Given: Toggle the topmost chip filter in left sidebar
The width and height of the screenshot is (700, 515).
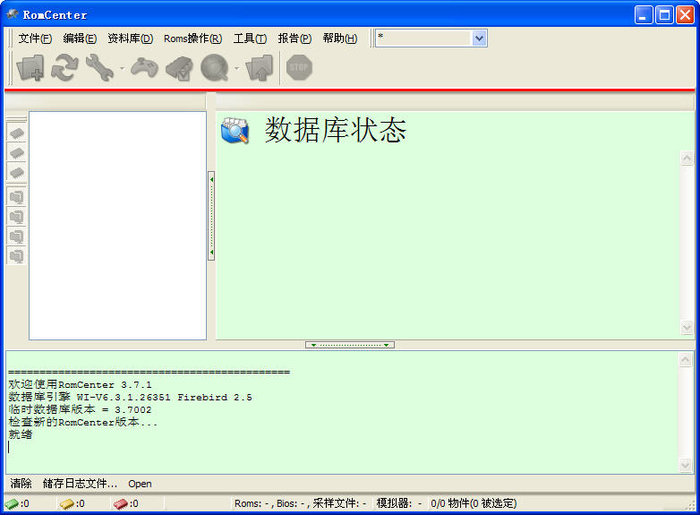Looking at the screenshot, I should [16, 132].
